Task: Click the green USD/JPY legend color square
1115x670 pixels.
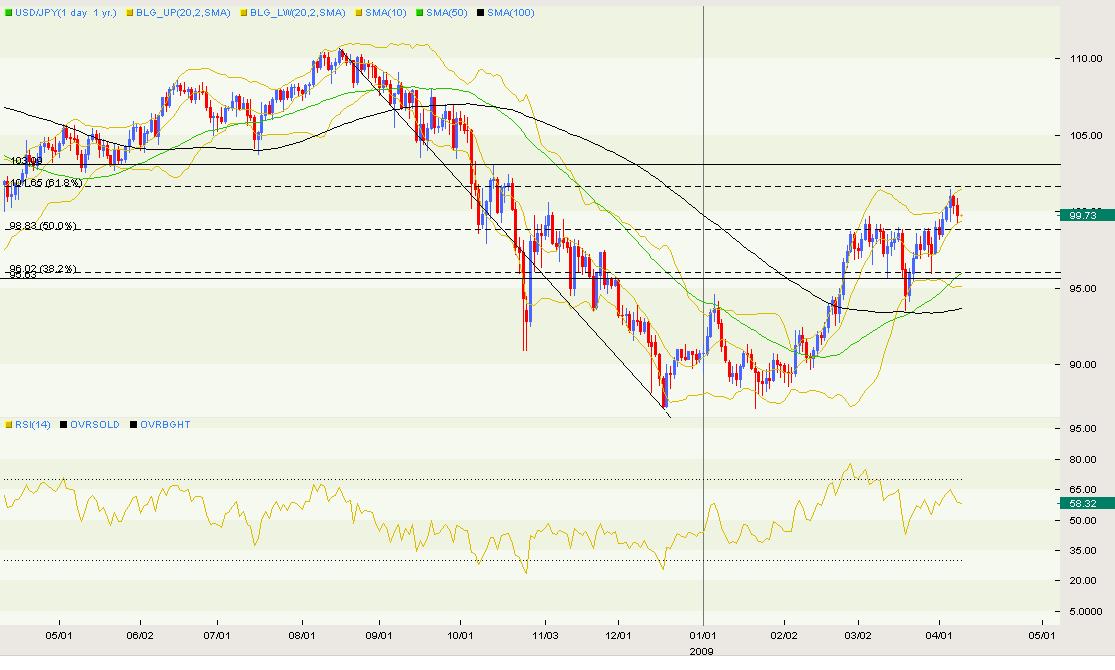Action: [9, 13]
